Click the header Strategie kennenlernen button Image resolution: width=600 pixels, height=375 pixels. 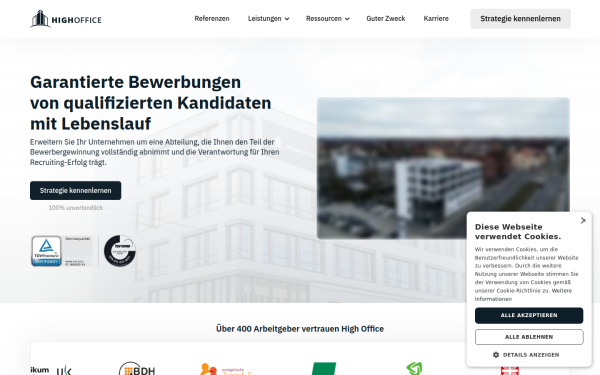520,19
